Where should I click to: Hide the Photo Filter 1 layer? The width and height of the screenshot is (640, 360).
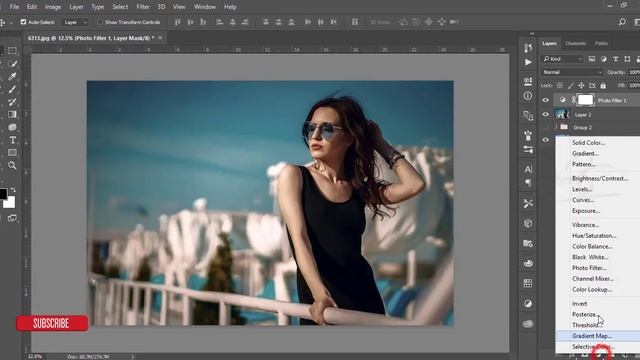tap(546, 100)
